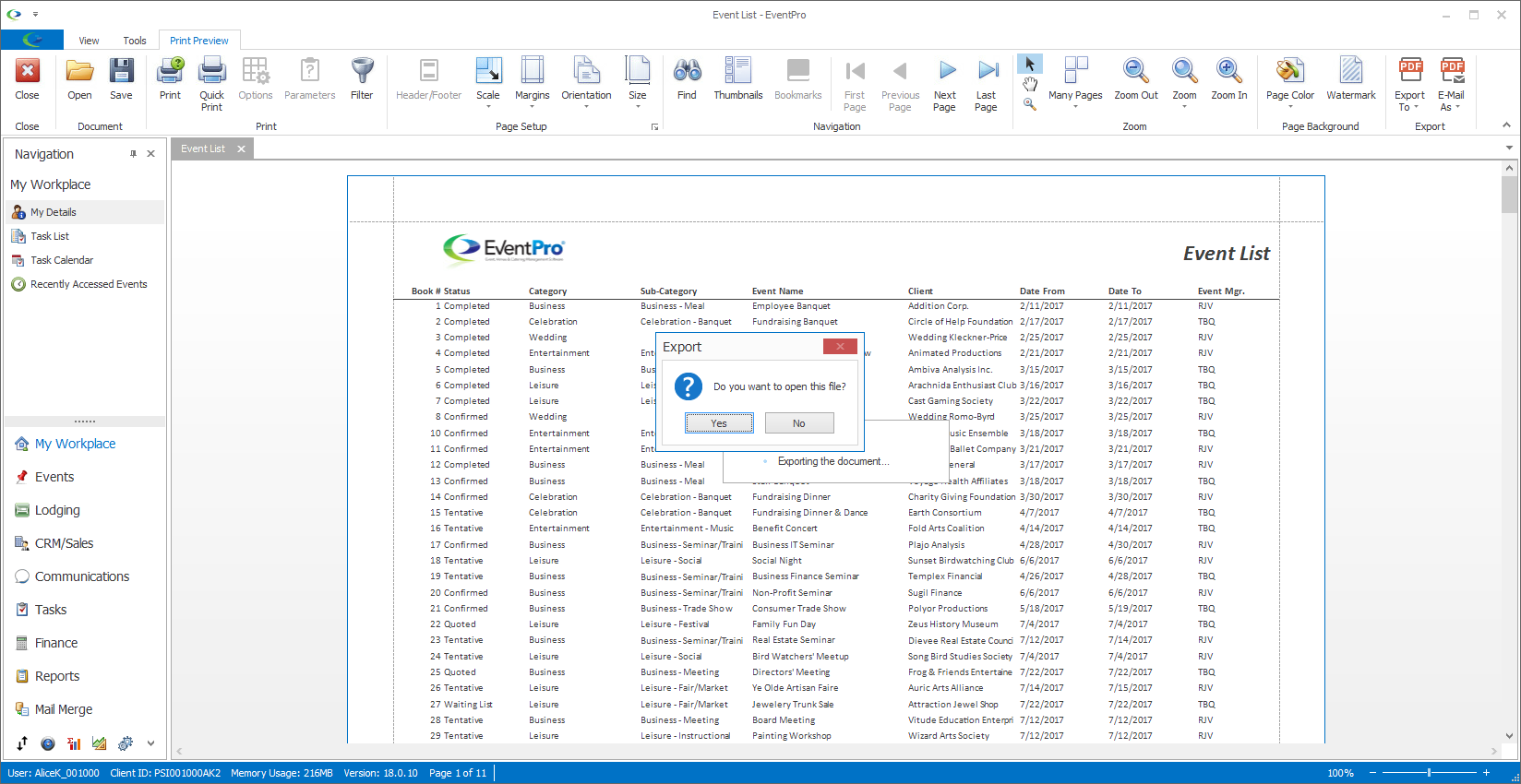Click the status bar zoom plus button

(1486, 773)
